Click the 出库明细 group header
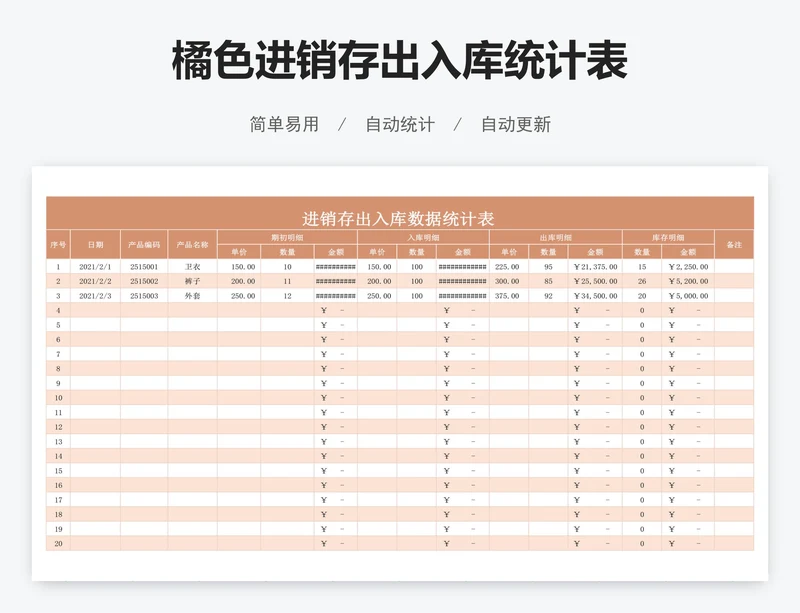Image resolution: width=800 pixels, height=613 pixels. [556, 237]
